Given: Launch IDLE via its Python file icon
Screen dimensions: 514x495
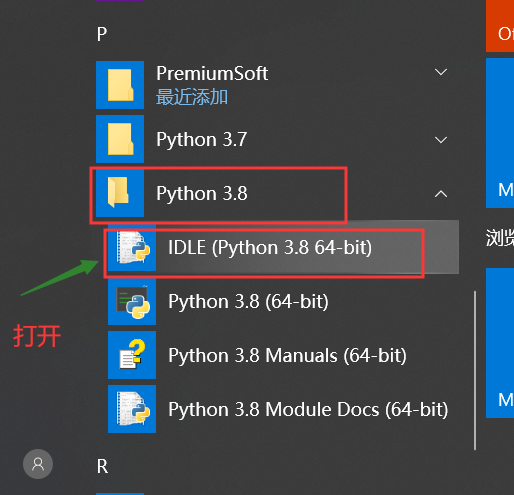Looking at the screenshot, I should coord(132,247).
